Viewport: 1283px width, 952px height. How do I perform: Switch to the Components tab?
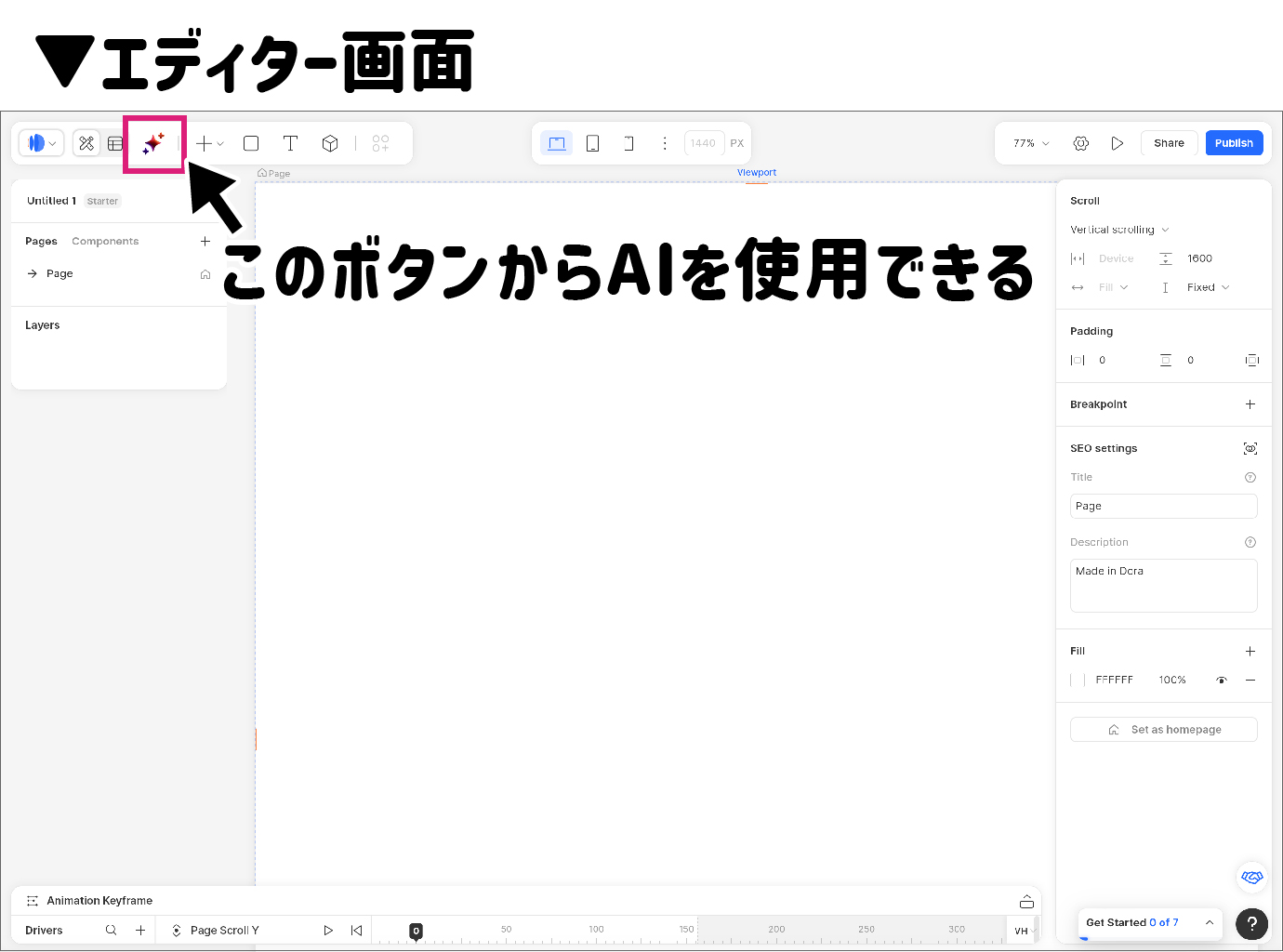(105, 242)
